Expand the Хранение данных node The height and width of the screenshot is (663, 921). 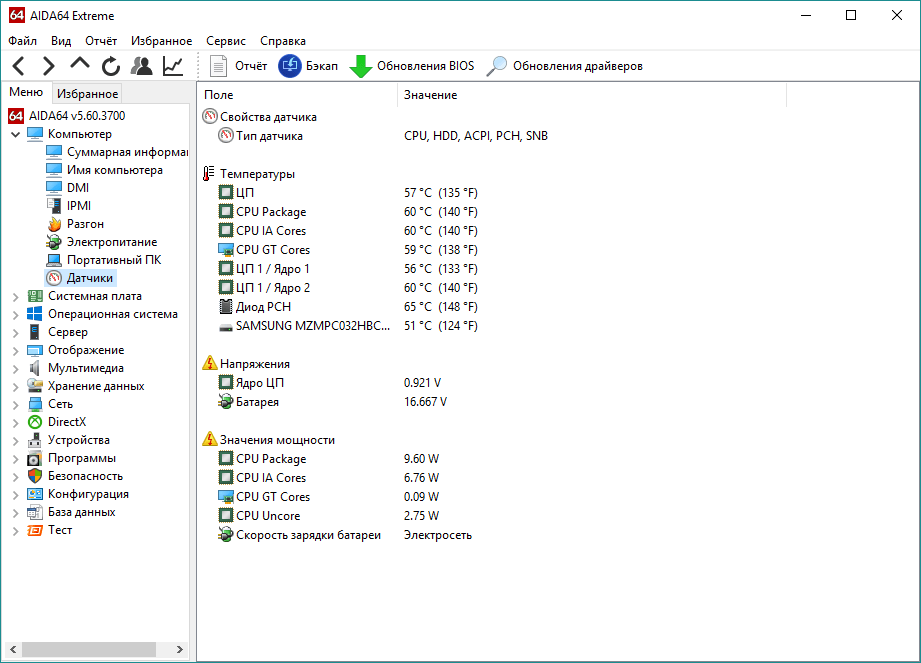(x=15, y=386)
